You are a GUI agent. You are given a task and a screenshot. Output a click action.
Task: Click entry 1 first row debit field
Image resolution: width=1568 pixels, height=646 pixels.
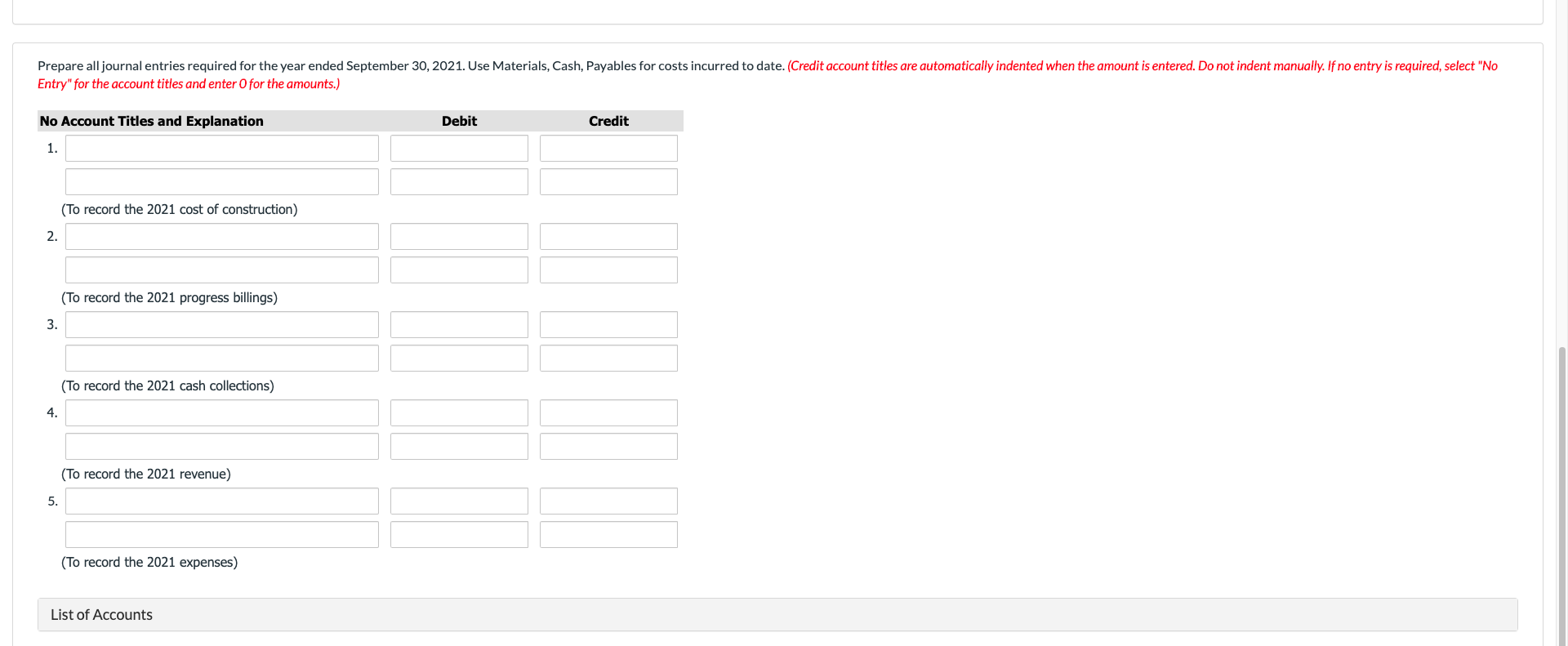coord(459,148)
